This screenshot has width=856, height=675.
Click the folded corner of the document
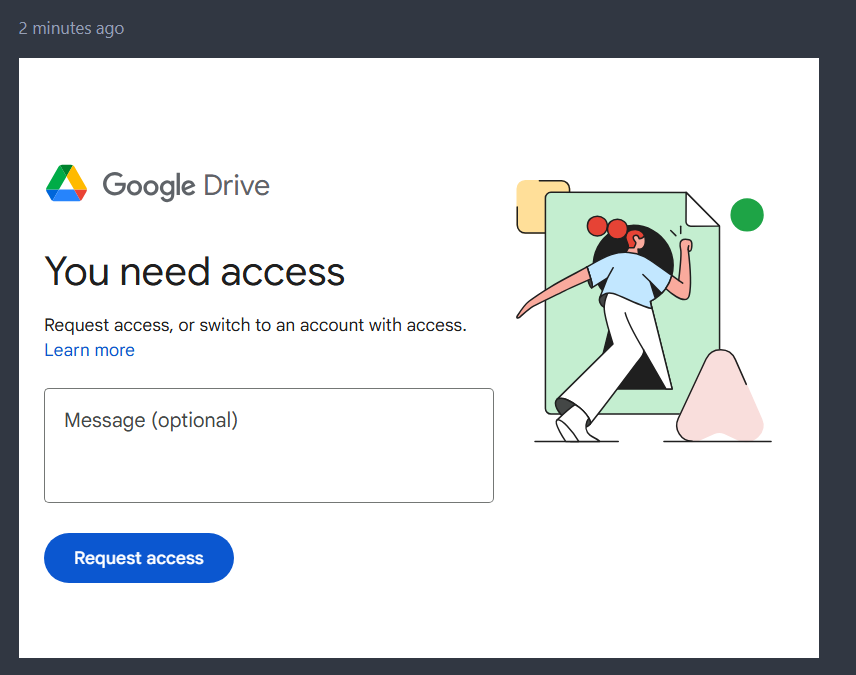pos(701,210)
